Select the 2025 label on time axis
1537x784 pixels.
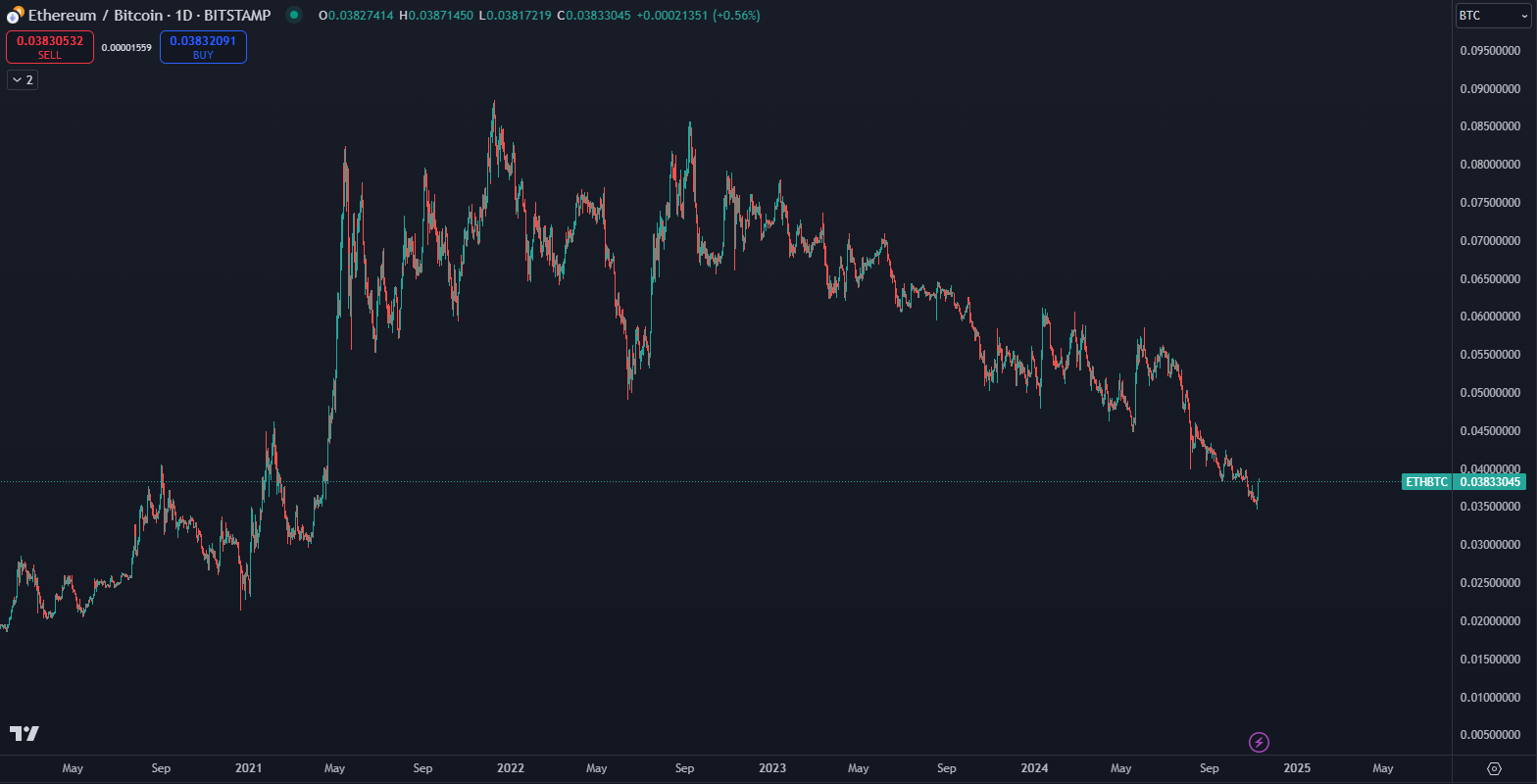1296,768
